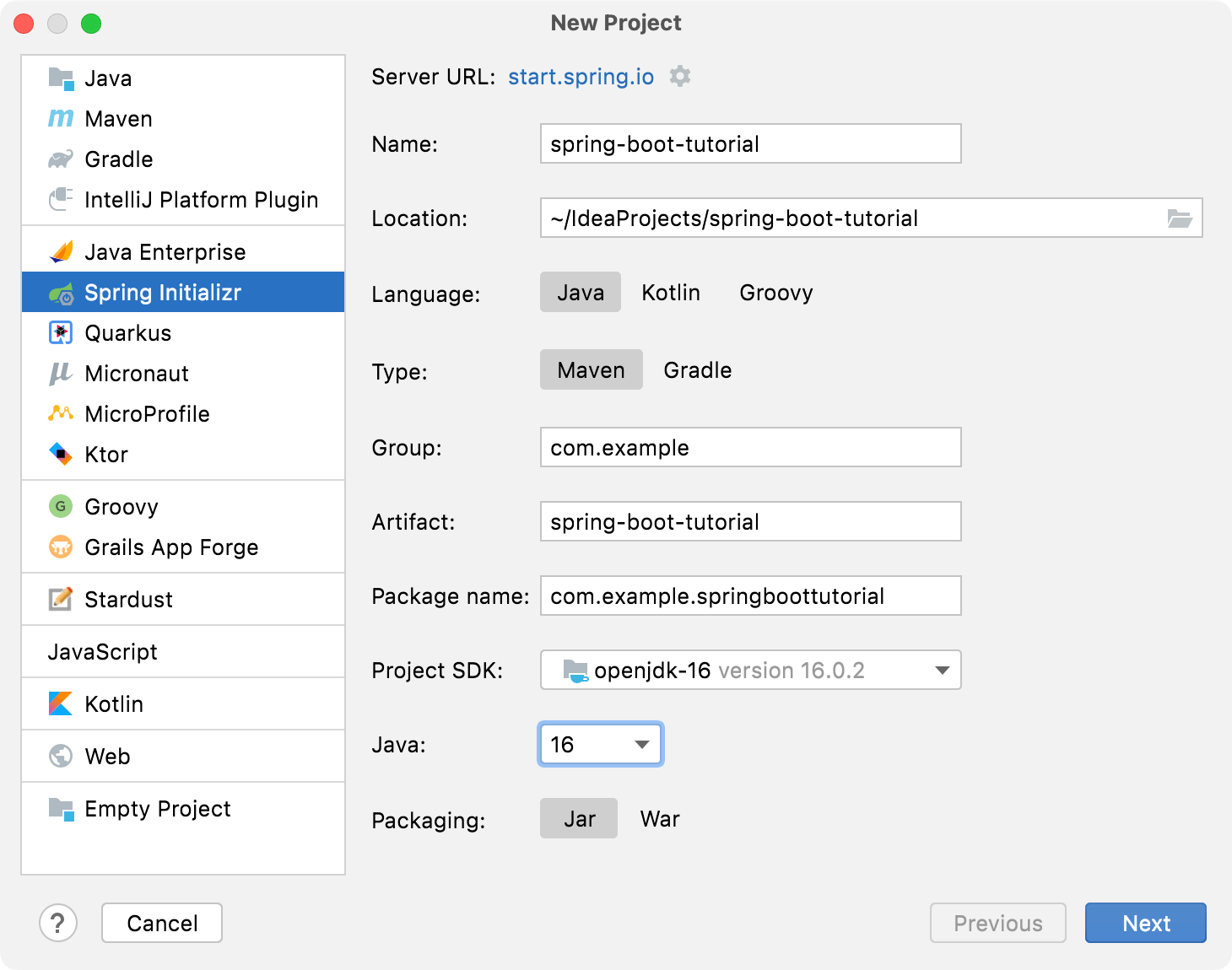Click the Kotlin K icon
Image resolution: width=1232 pixels, height=970 pixels.
point(61,703)
